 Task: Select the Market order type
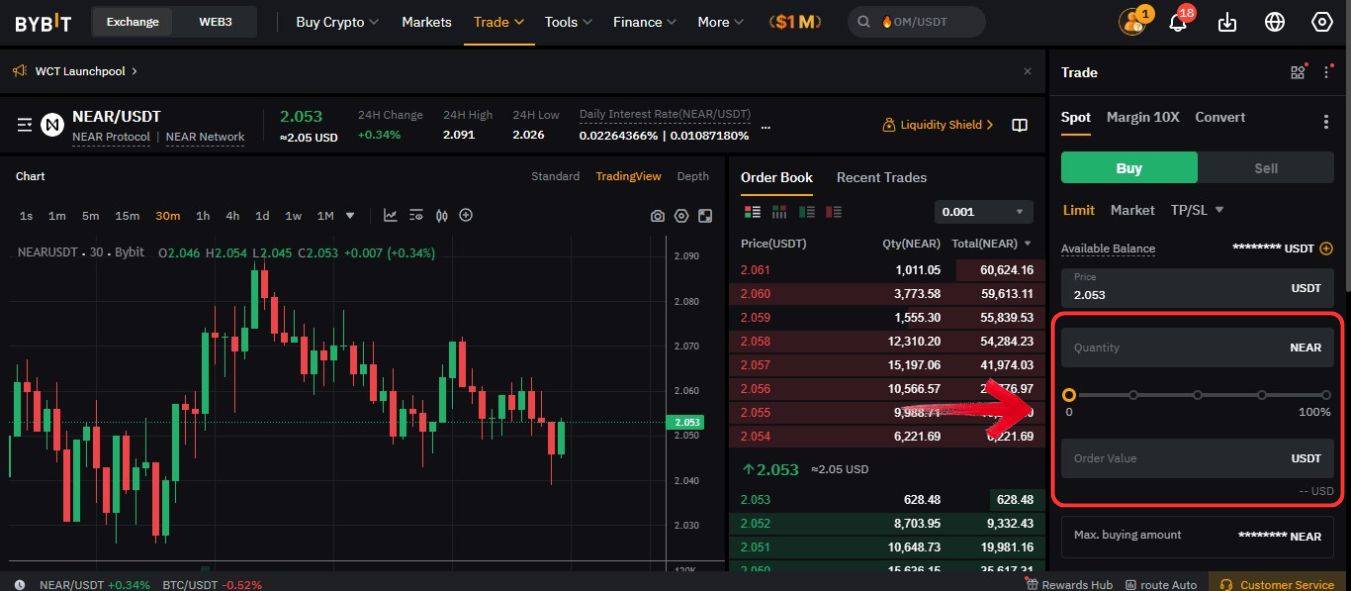tap(1132, 210)
